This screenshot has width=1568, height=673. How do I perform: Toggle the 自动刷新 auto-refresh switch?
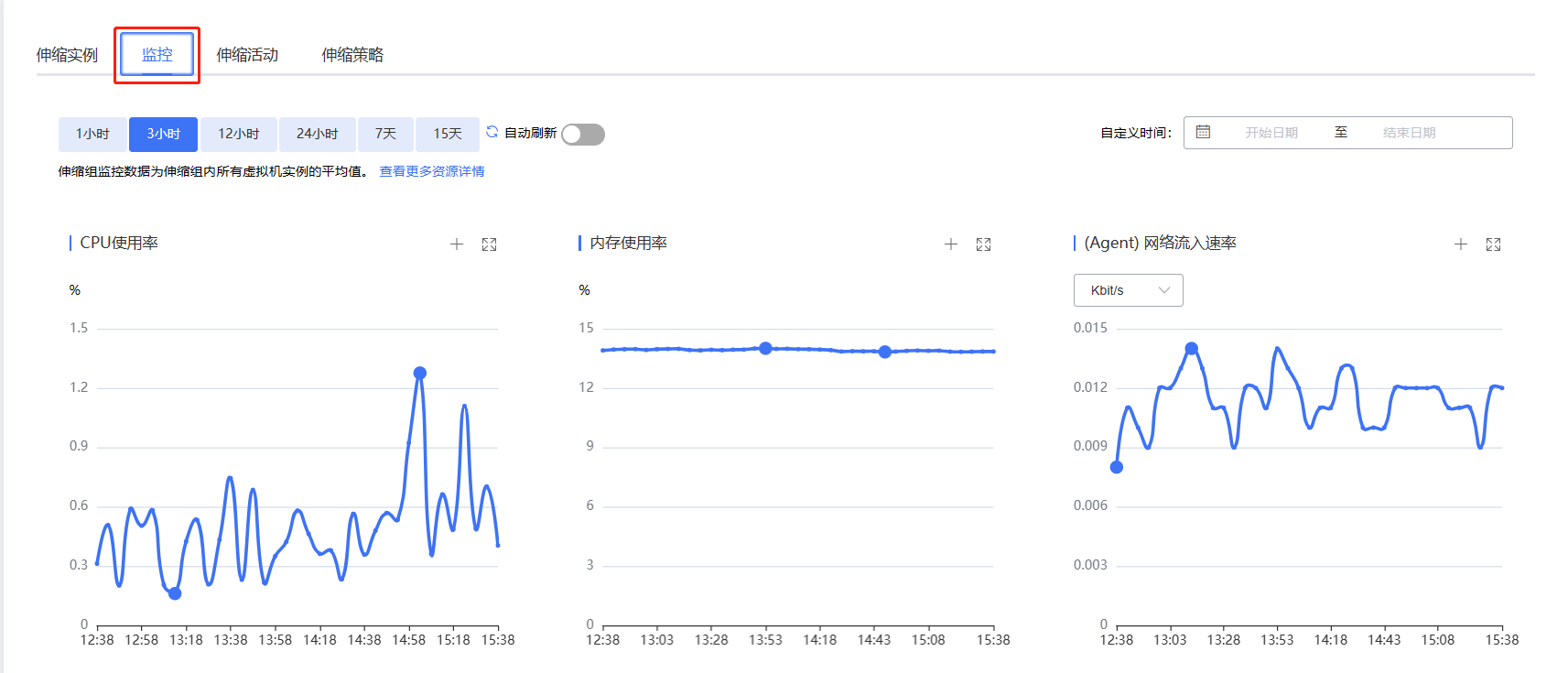583,135
